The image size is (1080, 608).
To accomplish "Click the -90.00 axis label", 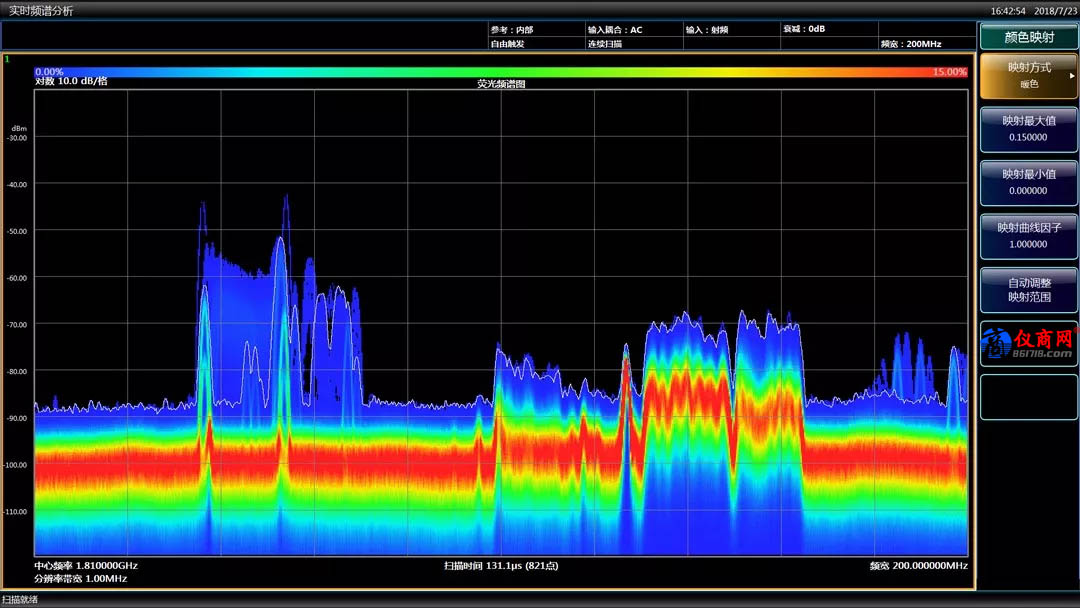I will tap(17, 418).
